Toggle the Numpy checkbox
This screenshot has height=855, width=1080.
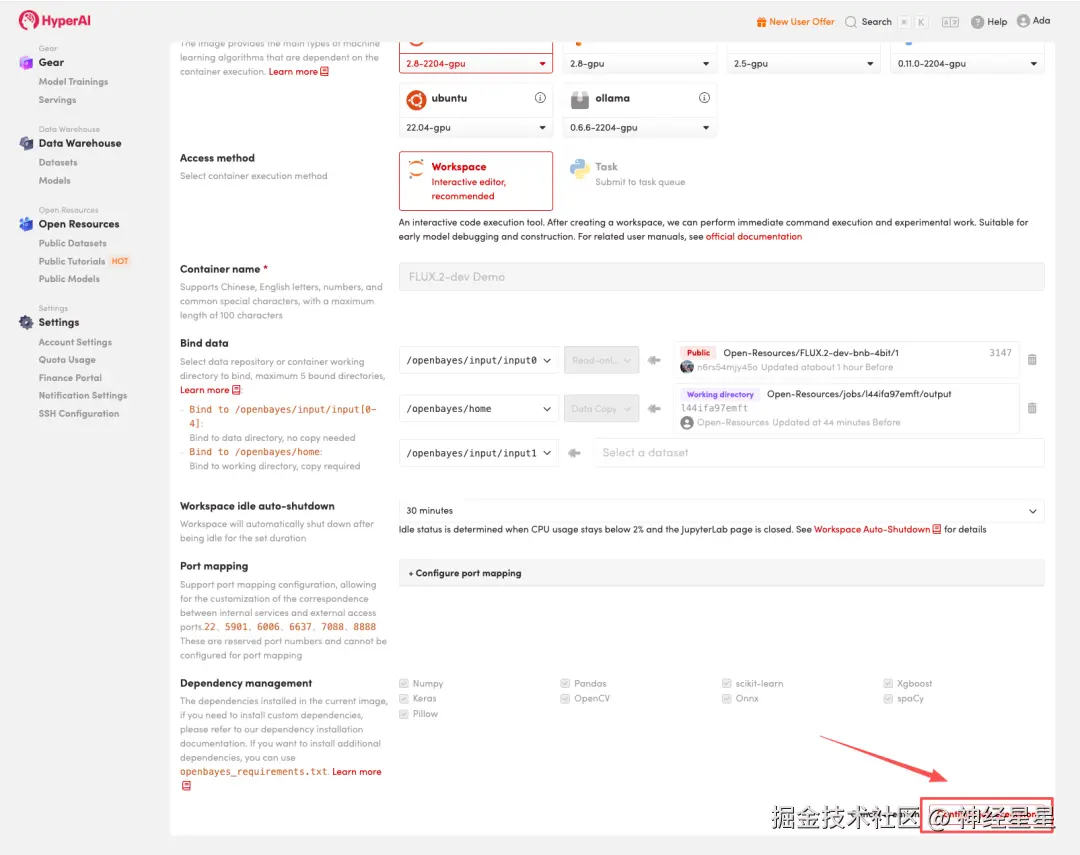404,683
